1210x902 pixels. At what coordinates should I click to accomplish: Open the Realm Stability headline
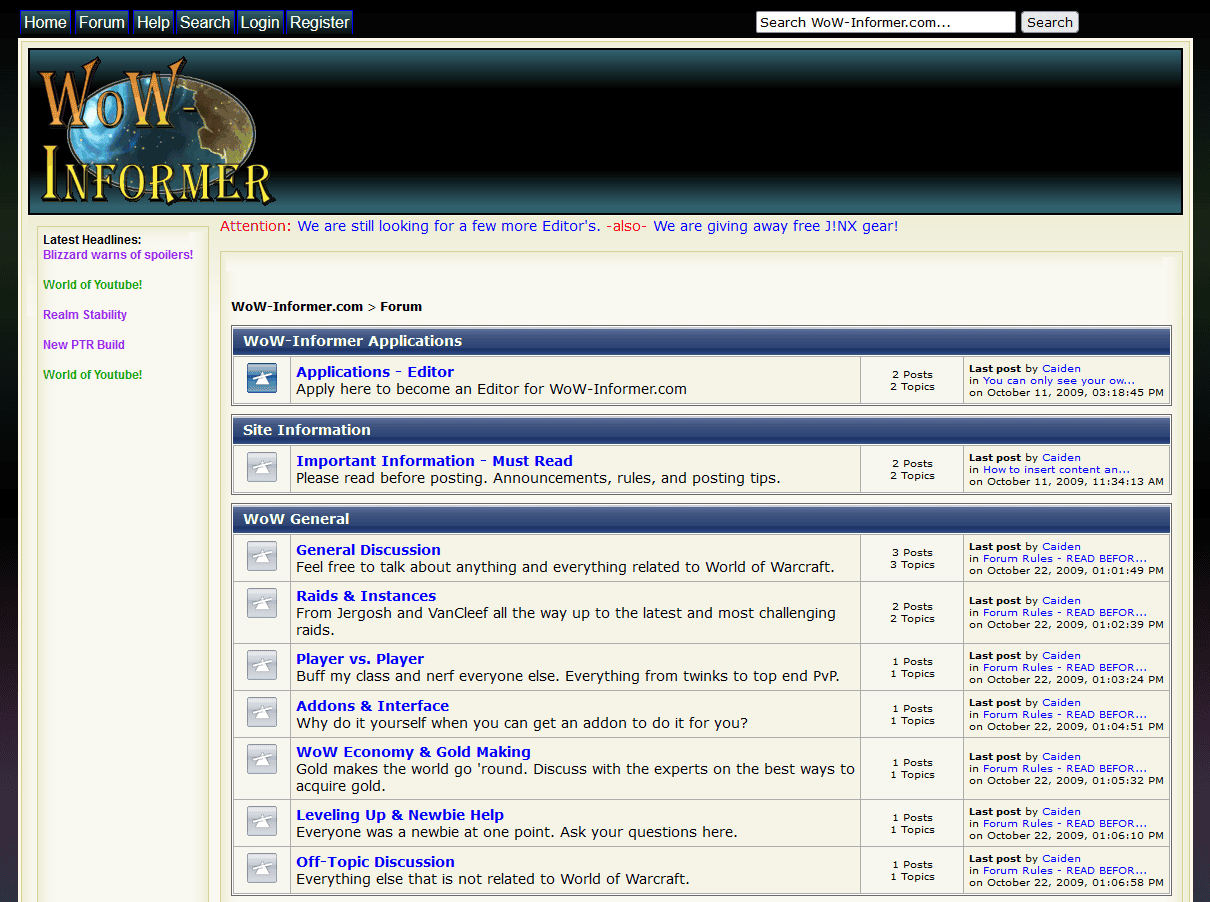pyautogui.click(x=85, y=315)
